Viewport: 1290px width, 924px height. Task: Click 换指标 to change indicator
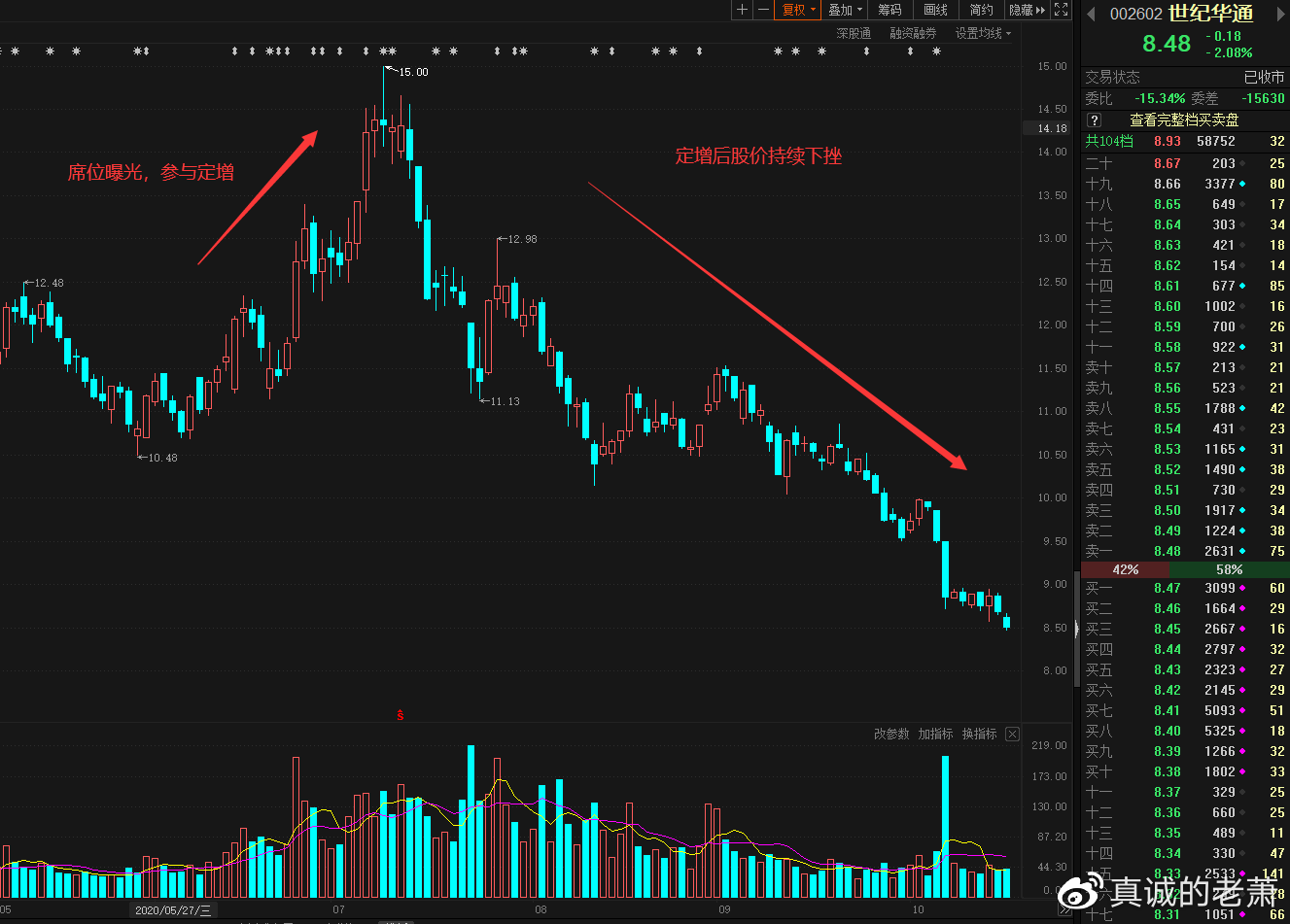(979, 734)
